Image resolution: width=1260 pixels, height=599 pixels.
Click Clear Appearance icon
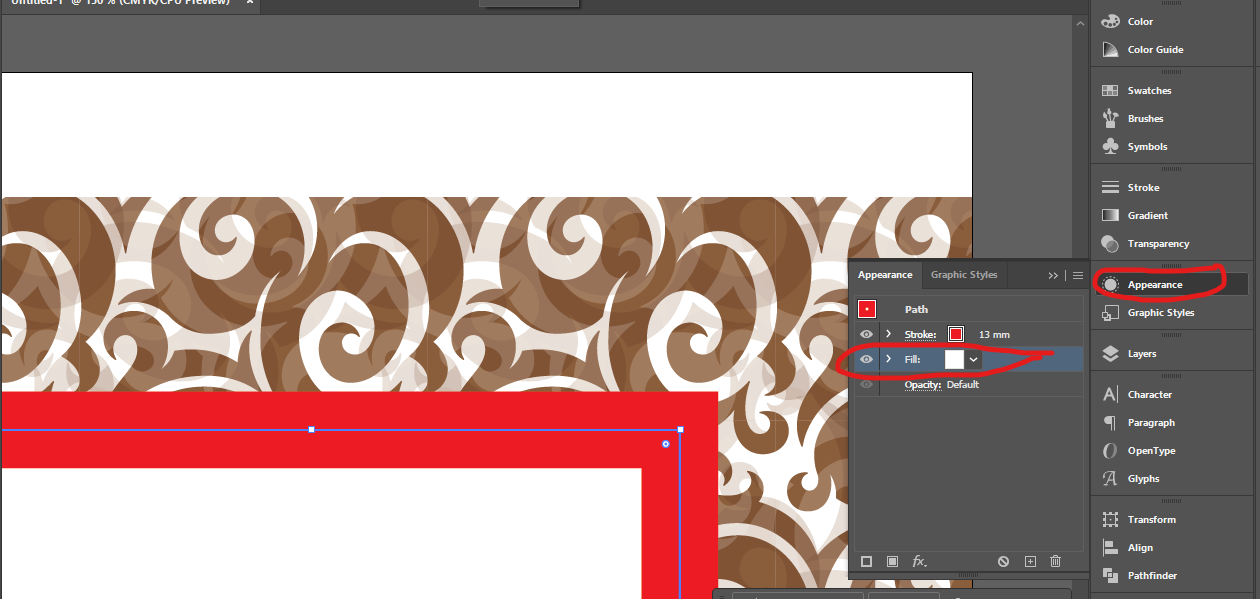point(1003,562)
